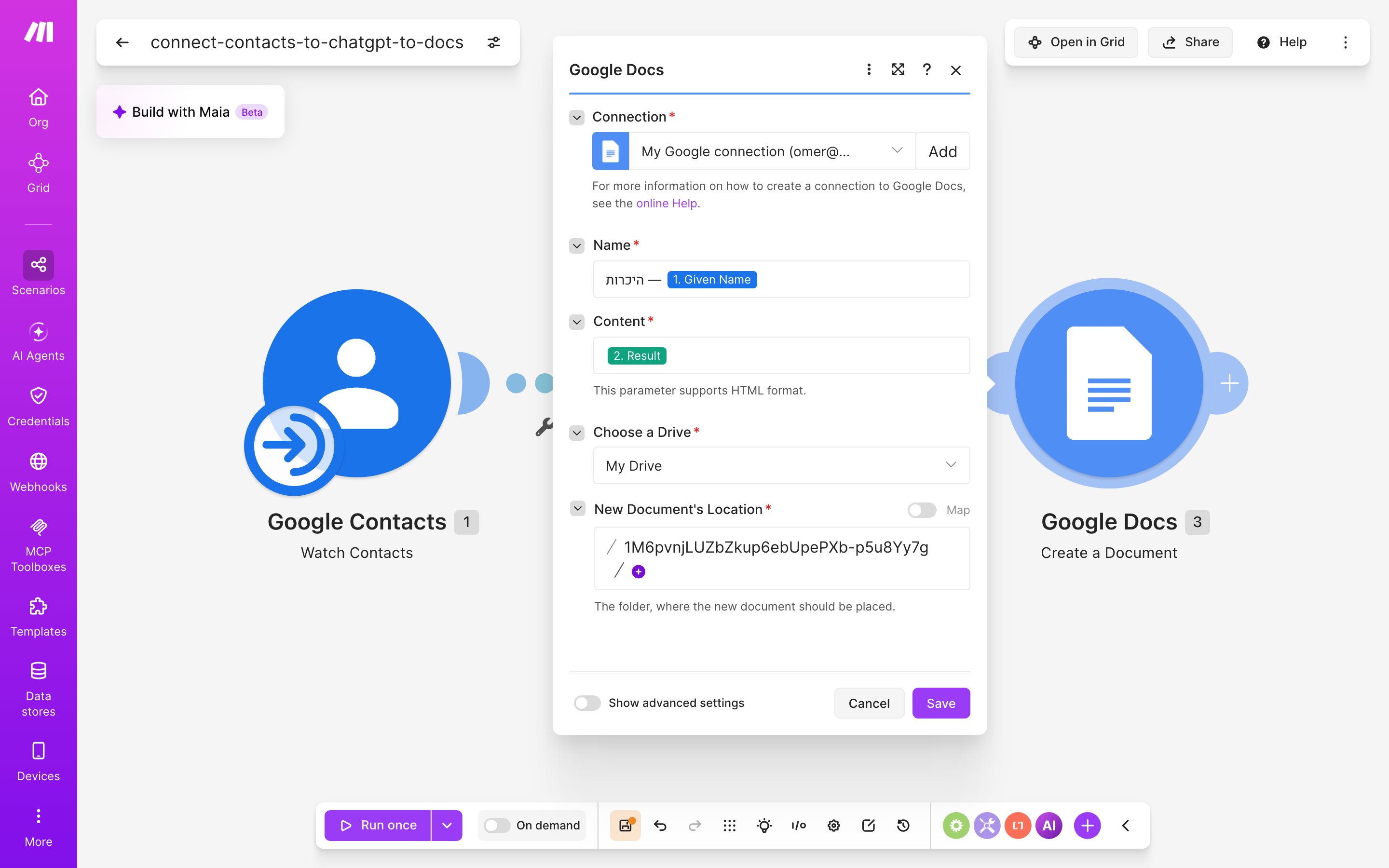This screenshot has width=1389, height=868.
Task: Toggle the Map switch for Document's Location
Action: tap(922, 510)
